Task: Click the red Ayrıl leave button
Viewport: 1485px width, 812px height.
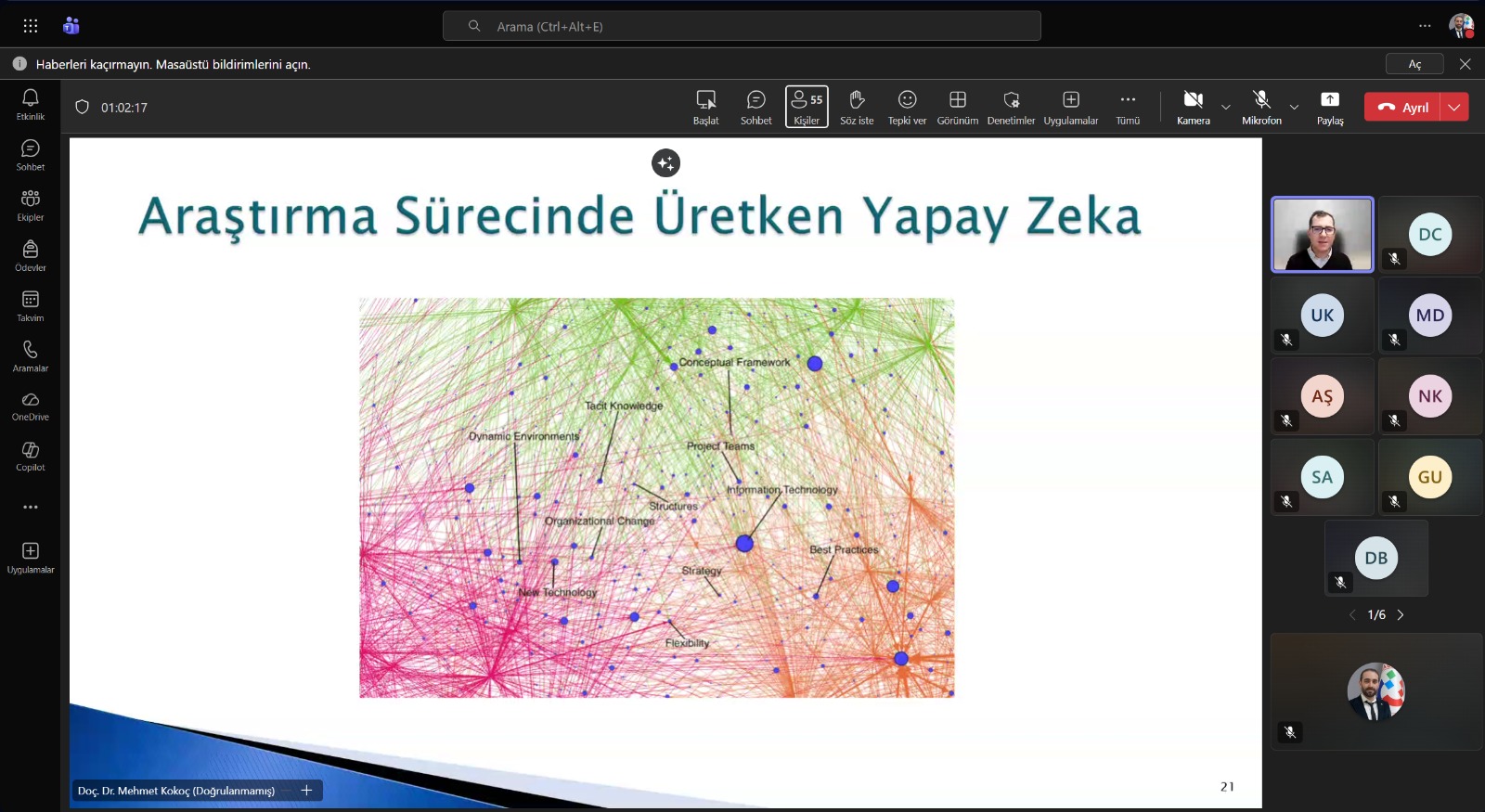Action: 1402,108
